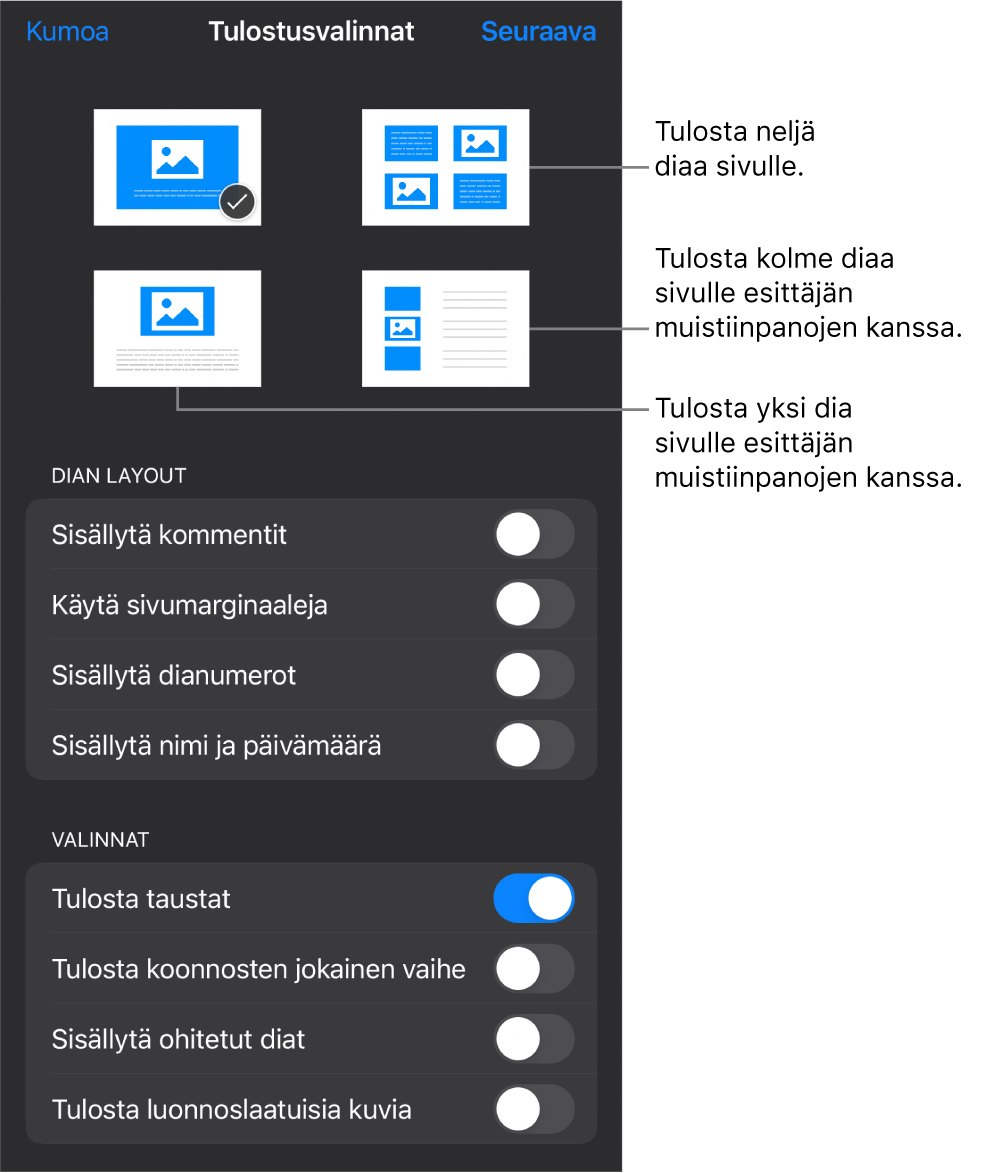Turn on Käytä sivumarginaaleja switch
This screenshot has height=1173, width=982.
pyautogui.click(x=534, y=605)
